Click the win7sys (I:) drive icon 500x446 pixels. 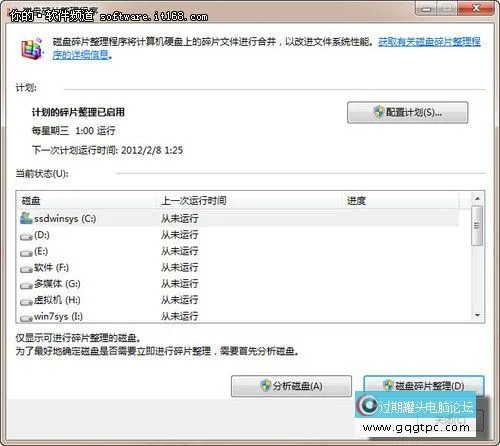[x=26, y=318]
